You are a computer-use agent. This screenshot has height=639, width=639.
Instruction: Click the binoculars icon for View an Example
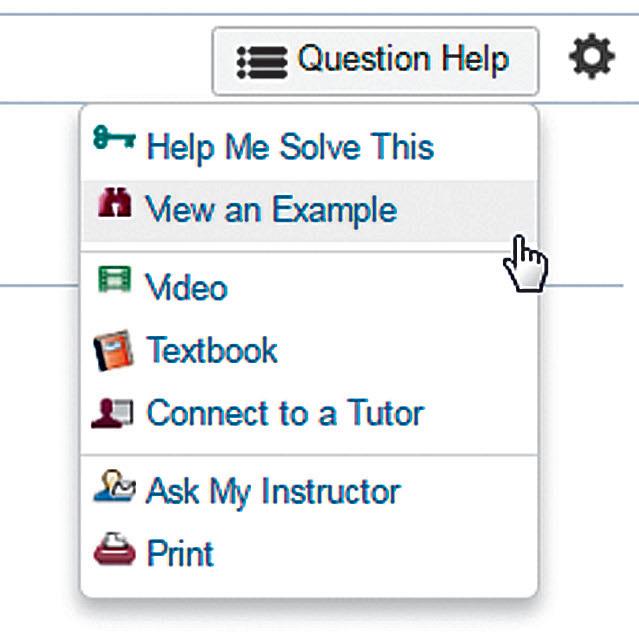110,205
